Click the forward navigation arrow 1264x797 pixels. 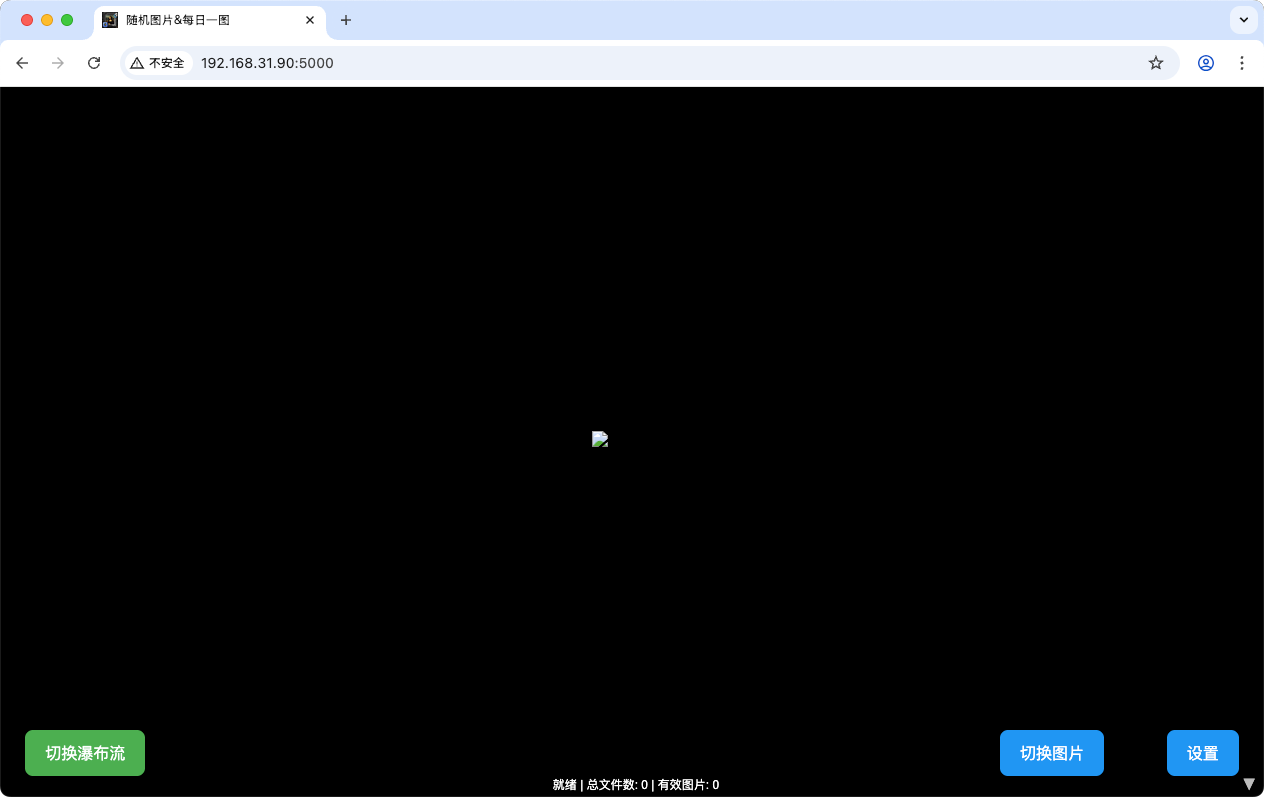[57, 62]
